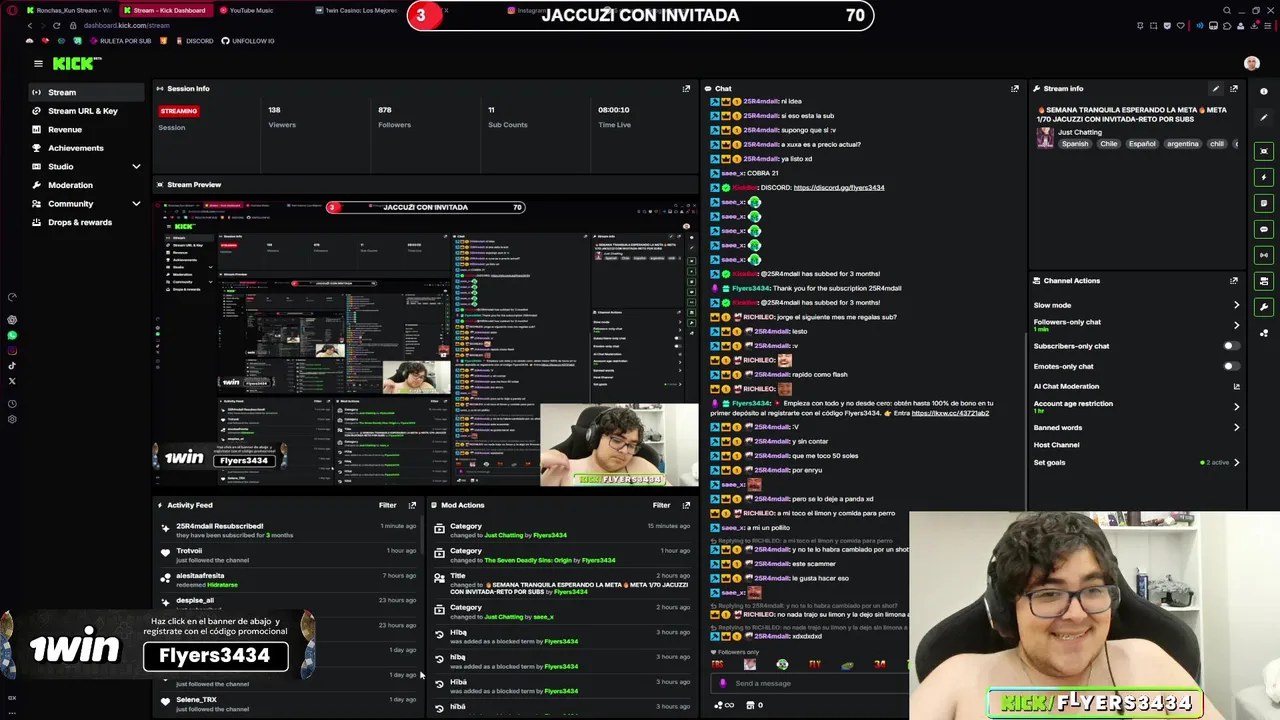
Task: Click RULETA POR SUB bookmark
Action: [x=121, y=41]
